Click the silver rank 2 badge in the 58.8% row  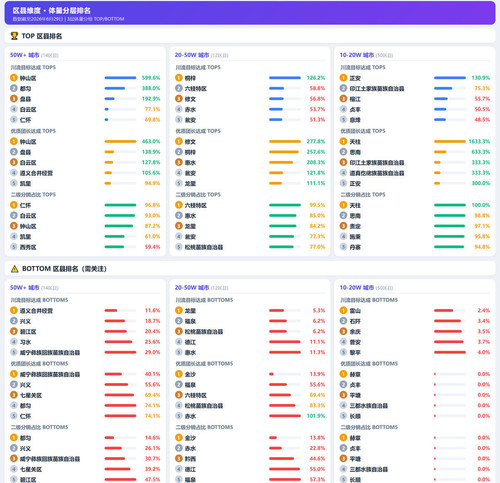pos(179,88)
